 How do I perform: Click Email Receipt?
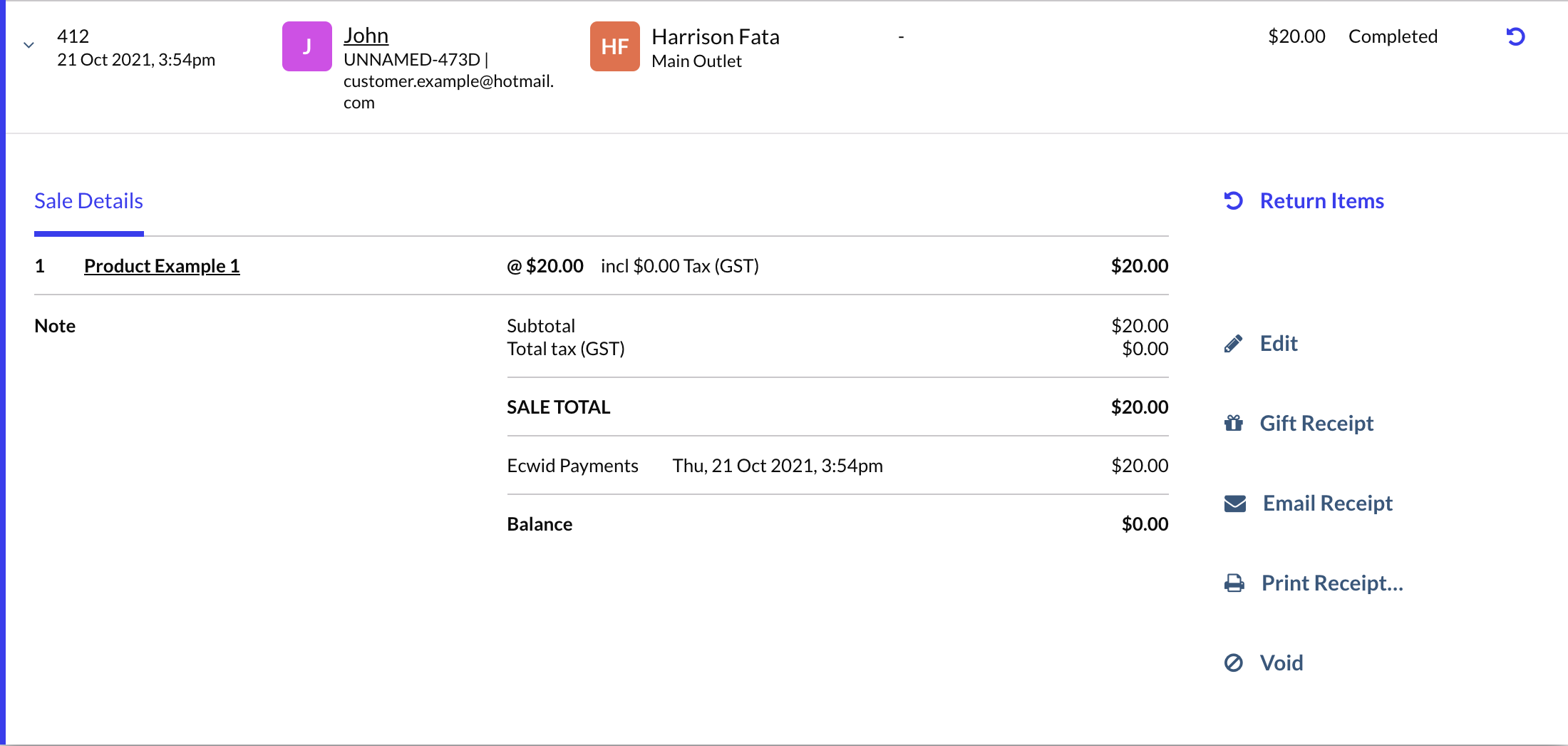(1327, 503)
